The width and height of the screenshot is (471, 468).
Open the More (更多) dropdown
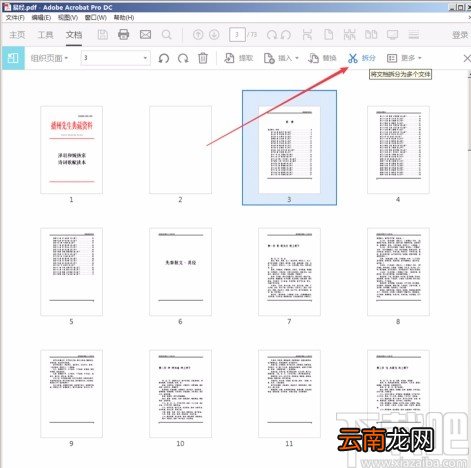click(404, 58)
